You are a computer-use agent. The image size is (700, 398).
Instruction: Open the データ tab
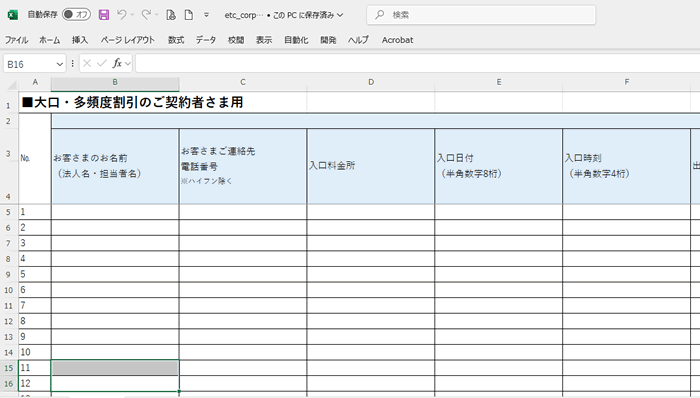(x=206, y=40)
